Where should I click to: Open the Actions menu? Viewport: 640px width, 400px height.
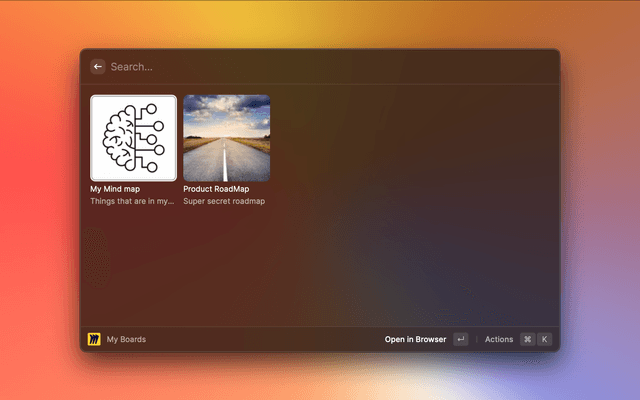498,339
